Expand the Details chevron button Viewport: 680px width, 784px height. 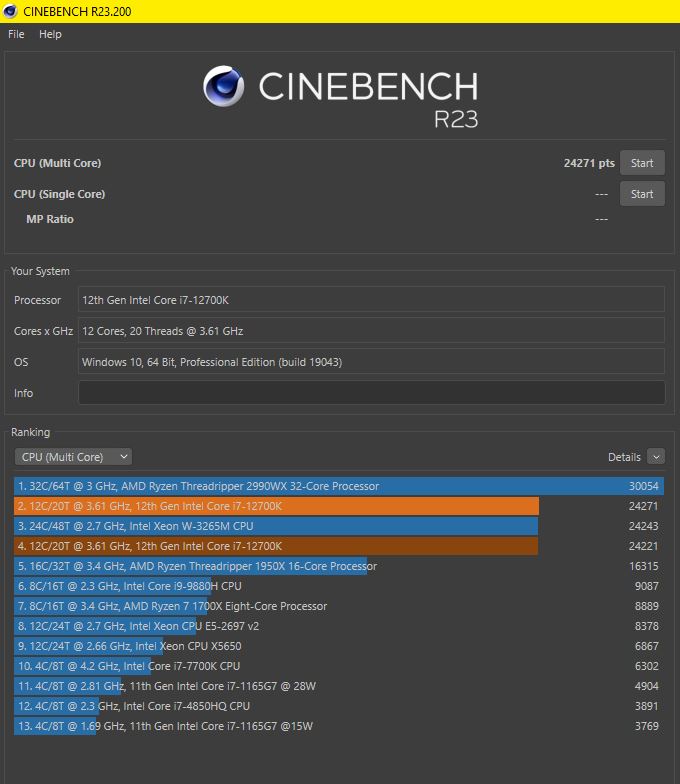pos(656,456)
